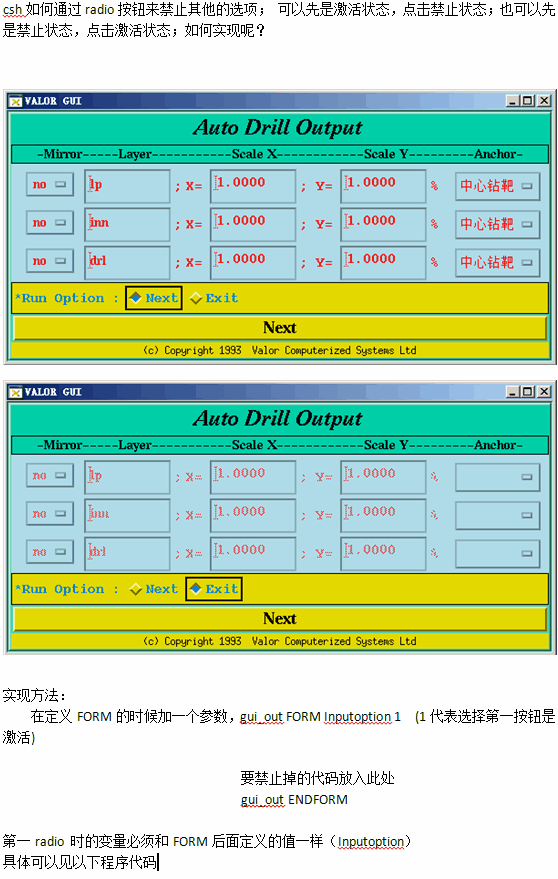Open disabled Anchor dropdown in first row, lower window

click(497, 477)
